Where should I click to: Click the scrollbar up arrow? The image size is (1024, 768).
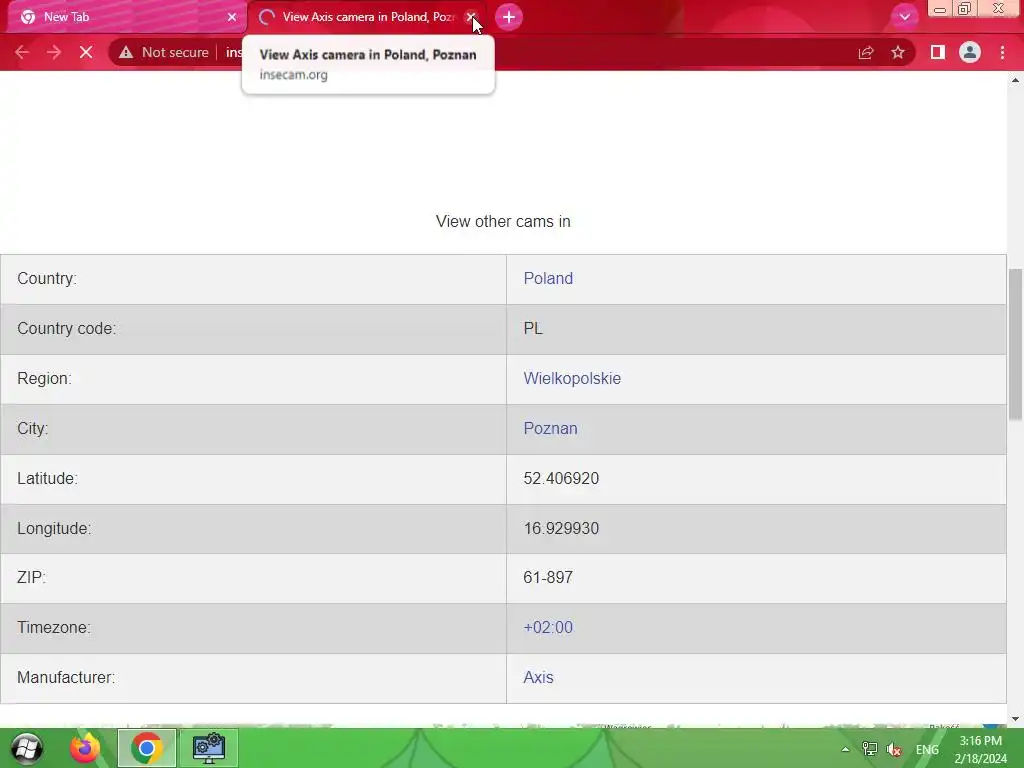tap(1015, 80)
